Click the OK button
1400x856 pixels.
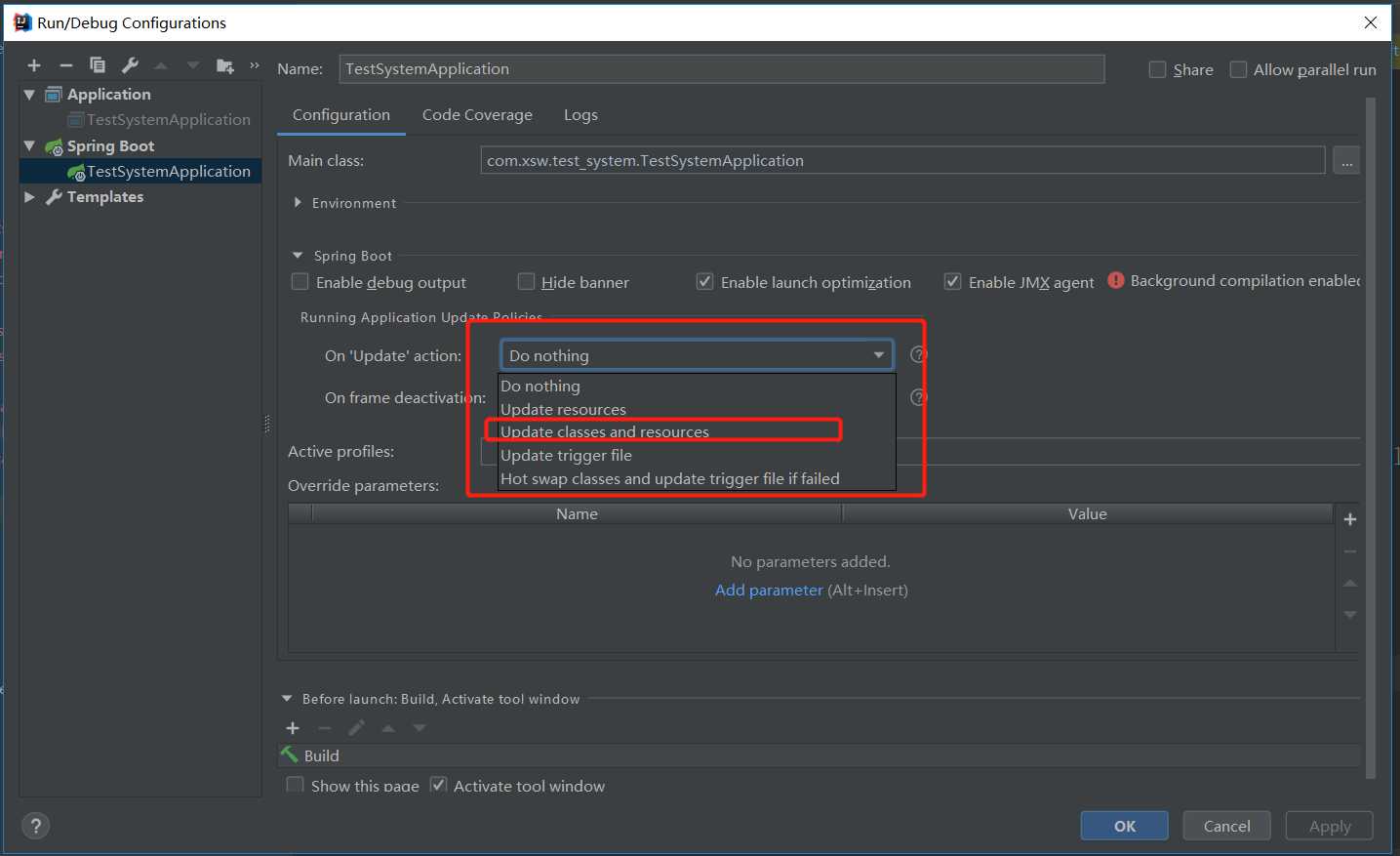[x=1124, y=826]
